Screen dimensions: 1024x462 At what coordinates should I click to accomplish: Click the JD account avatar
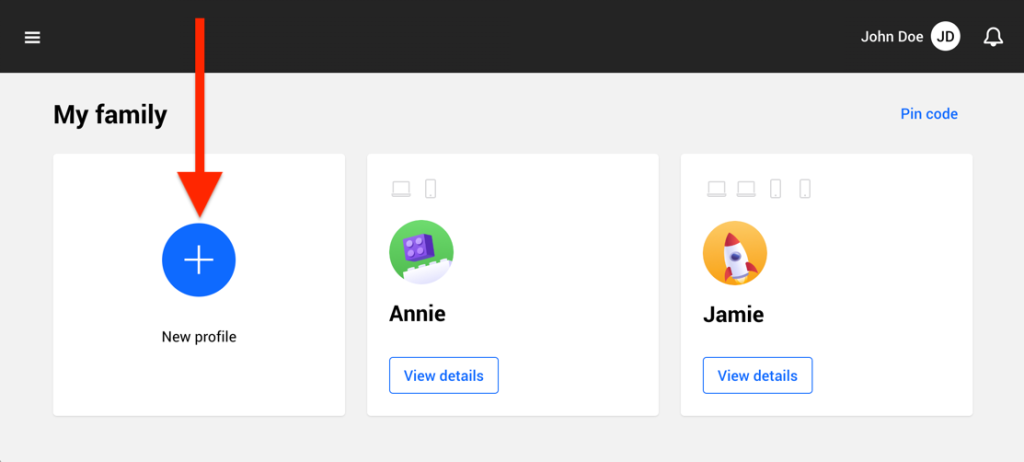[945, 37]
